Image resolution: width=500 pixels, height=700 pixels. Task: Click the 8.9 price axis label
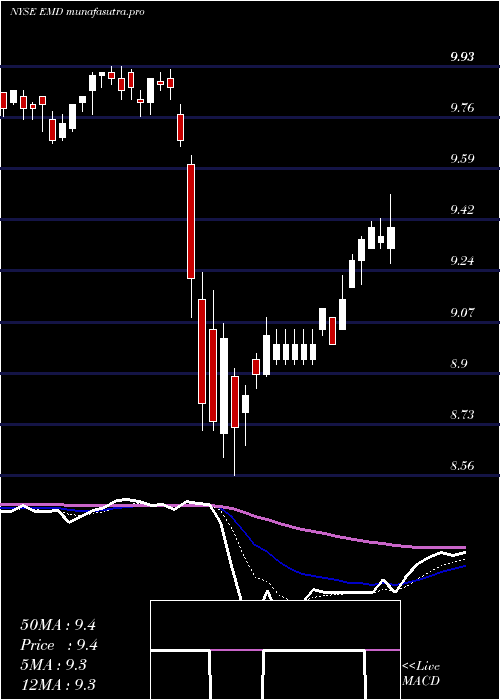click(459, 363)
